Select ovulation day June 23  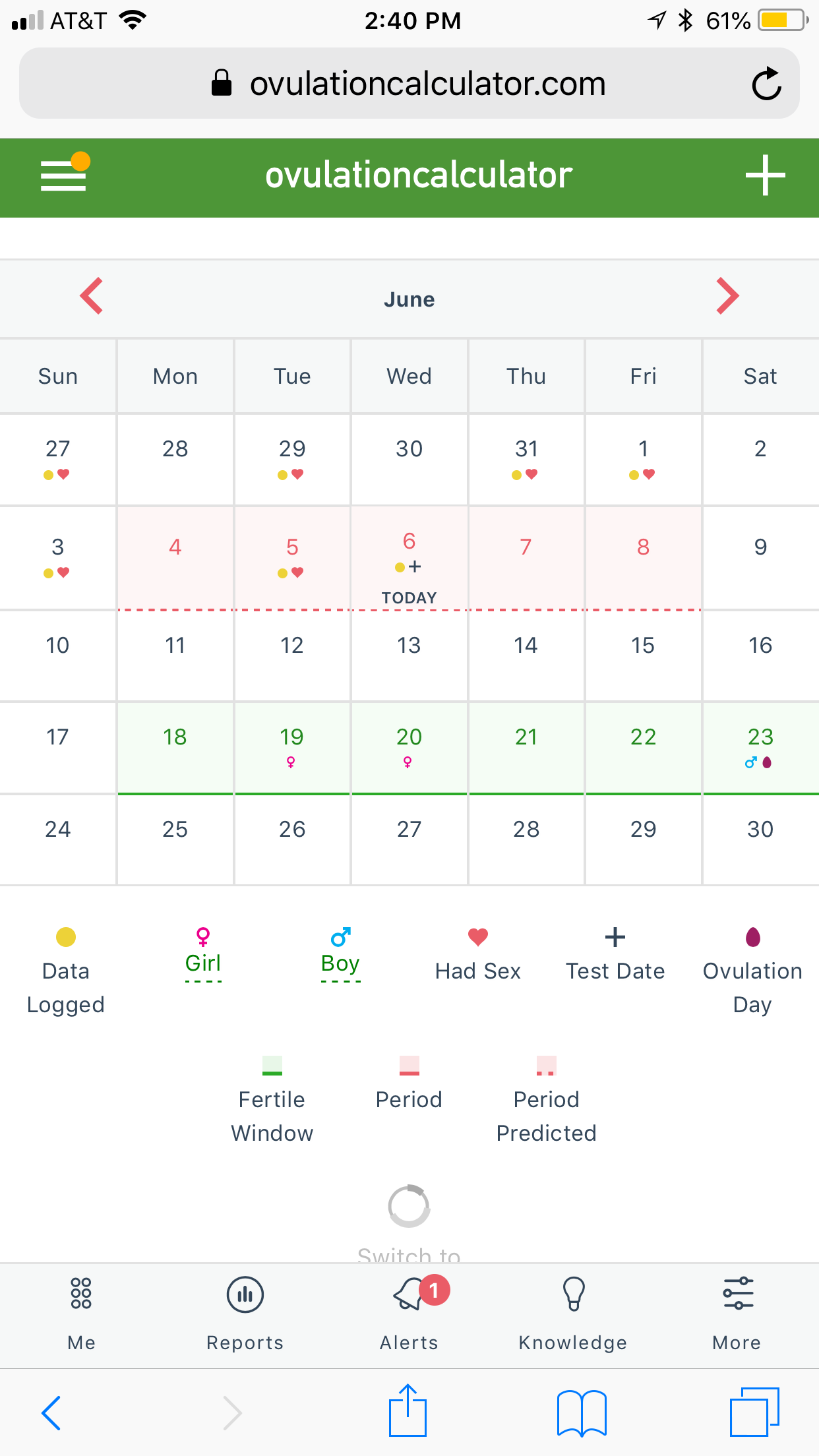(x=760, y=748)
